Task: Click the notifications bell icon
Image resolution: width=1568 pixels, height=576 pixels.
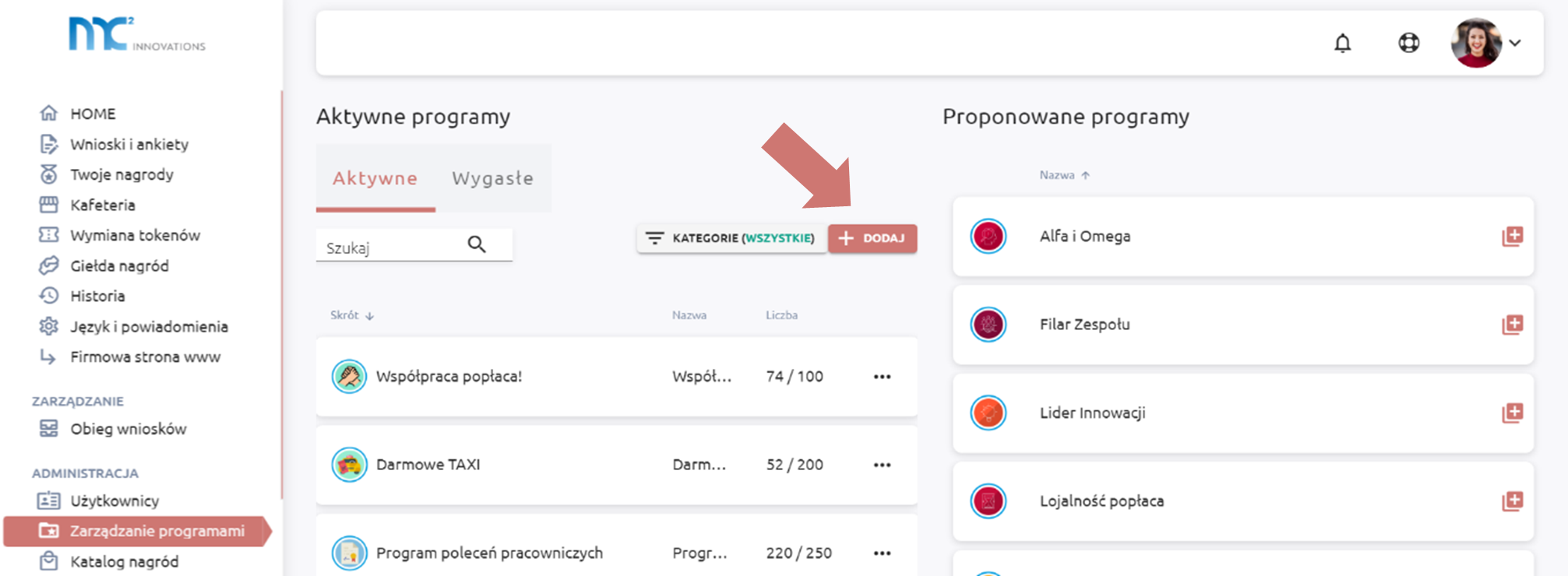Action: click(x=1342, y=43)
